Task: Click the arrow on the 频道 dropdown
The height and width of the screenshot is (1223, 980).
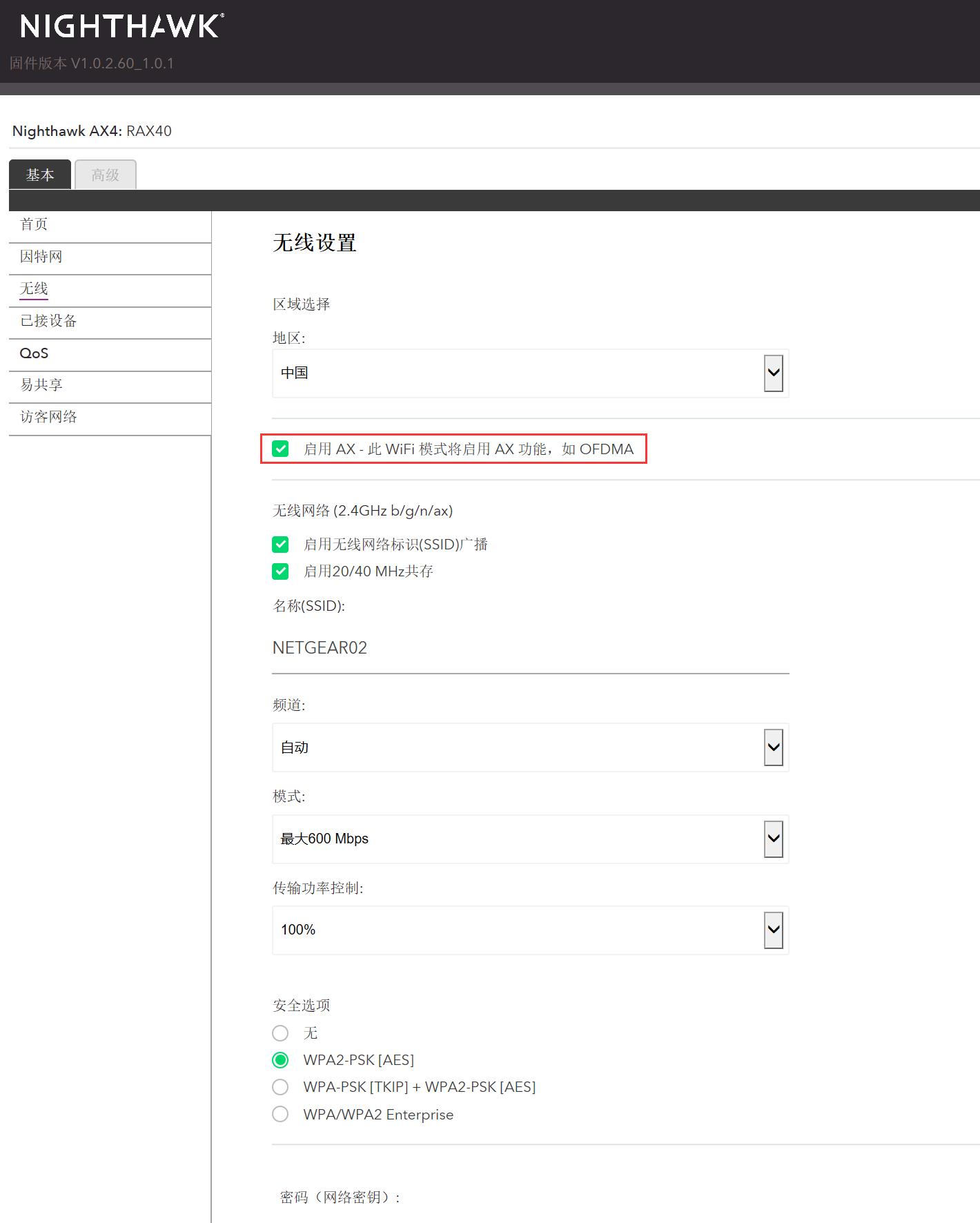Action: [774, 747]
